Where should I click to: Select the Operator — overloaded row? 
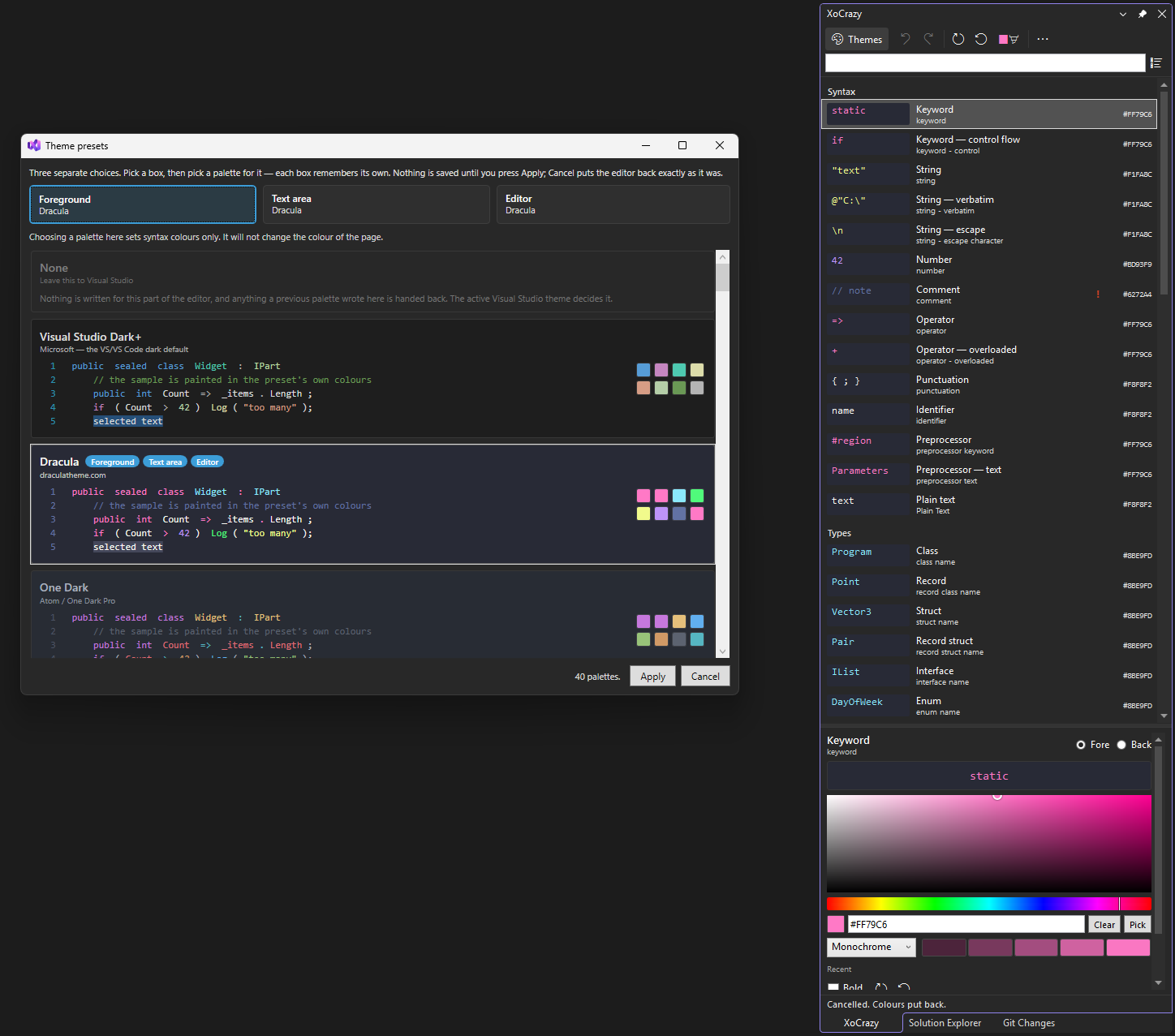pyautogui.click(x=989, y=355)
